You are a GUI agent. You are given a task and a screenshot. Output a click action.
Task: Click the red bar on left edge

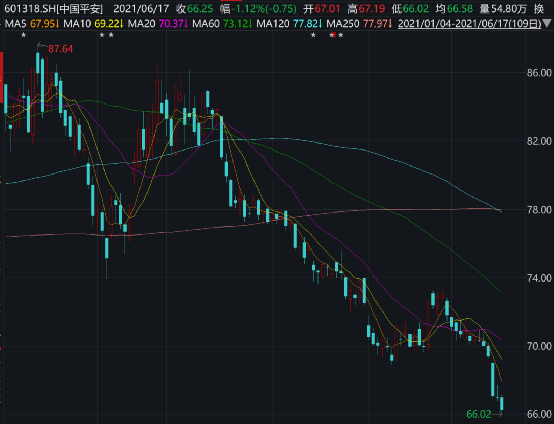pyautogui.click(x=1, y=77)
